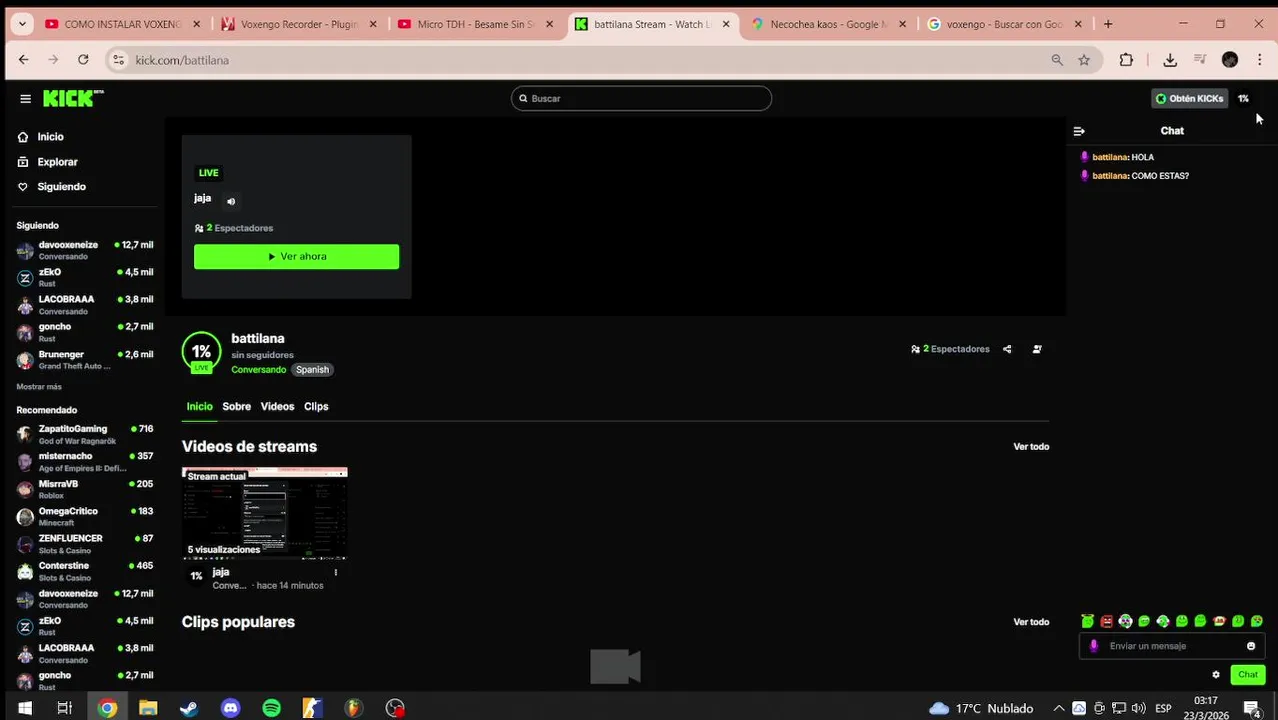Switch to Voxengo Recorder Plugin tab
This screenshot has height=720, width=1278.
click(x=298, y=24)
